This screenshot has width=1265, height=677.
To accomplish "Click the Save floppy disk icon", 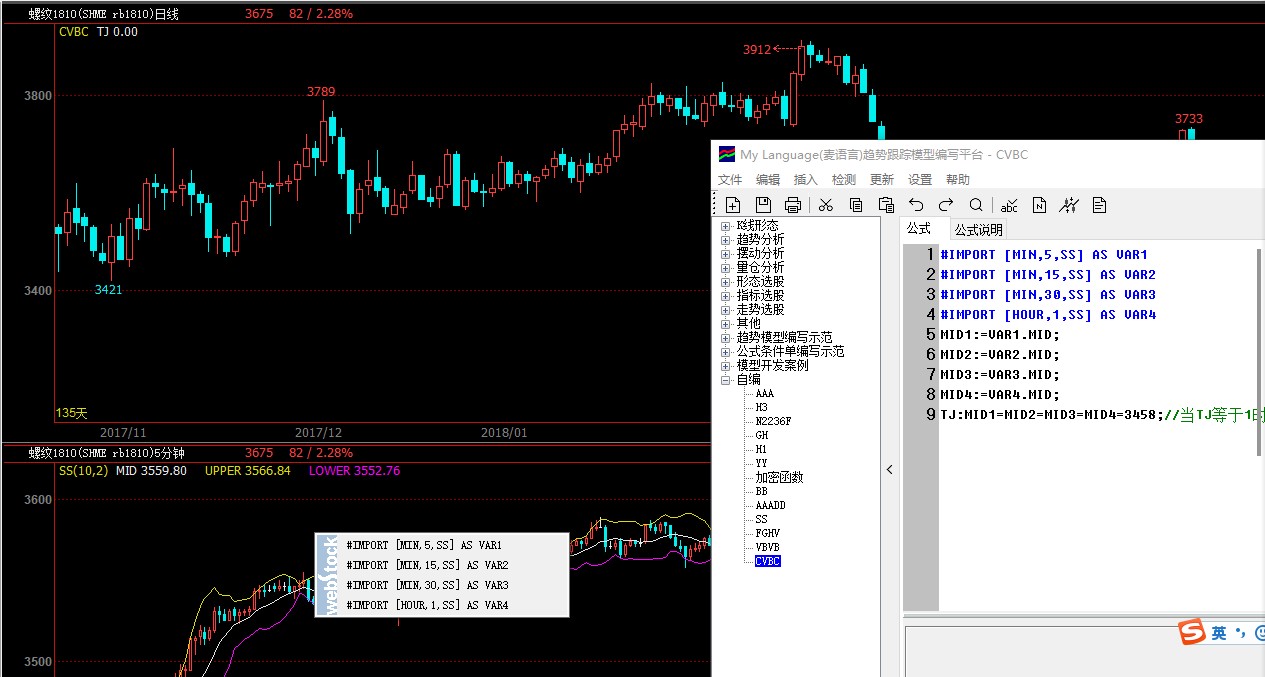I will (763, 205).
